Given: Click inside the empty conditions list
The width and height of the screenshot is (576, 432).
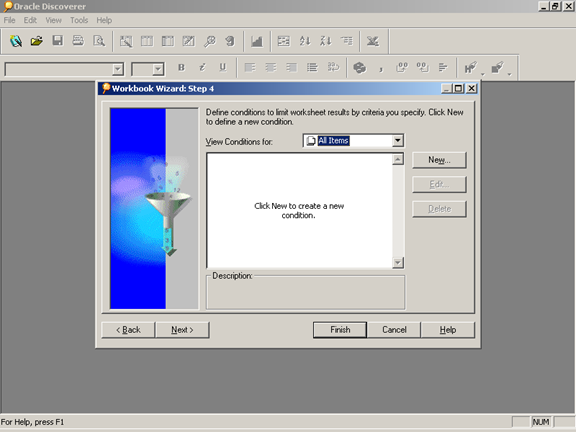Looking at the screenshot, I should click(x=299, y=210).
